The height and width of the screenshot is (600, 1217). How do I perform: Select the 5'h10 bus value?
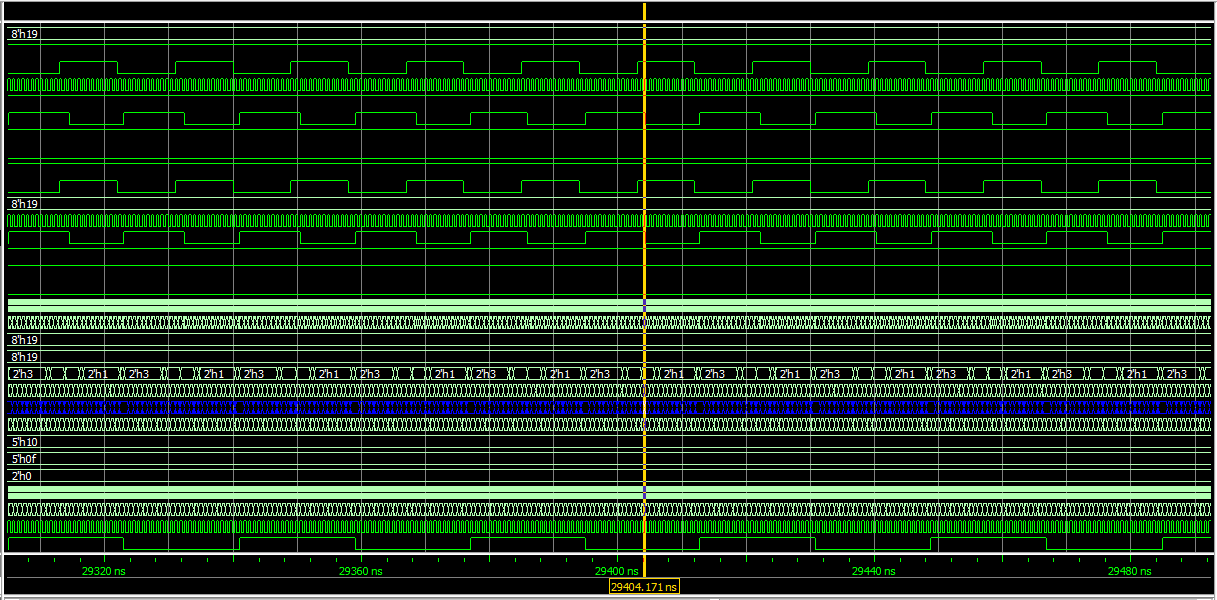[25, 442]
